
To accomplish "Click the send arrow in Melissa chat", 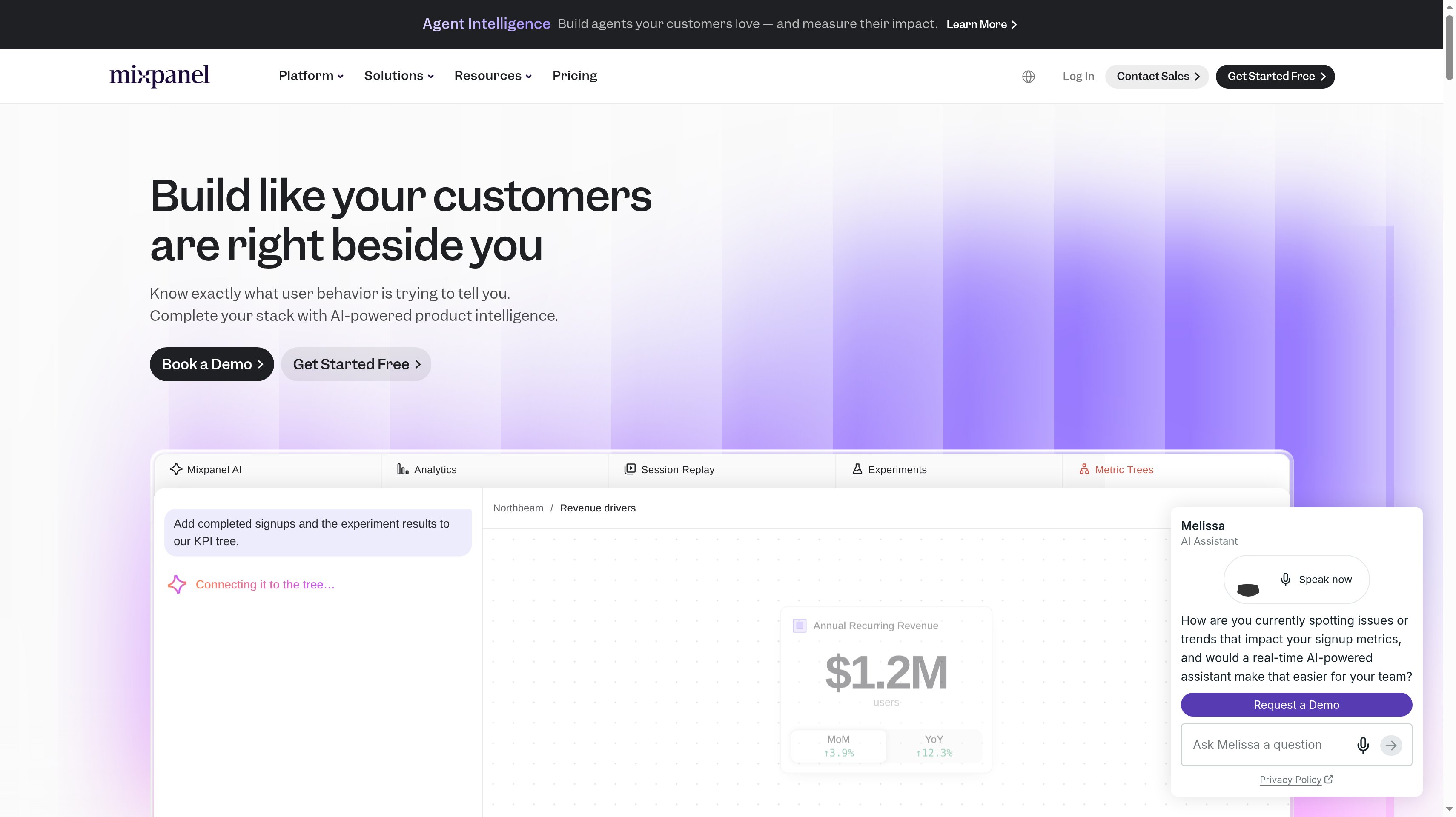I will [1391, 745].
